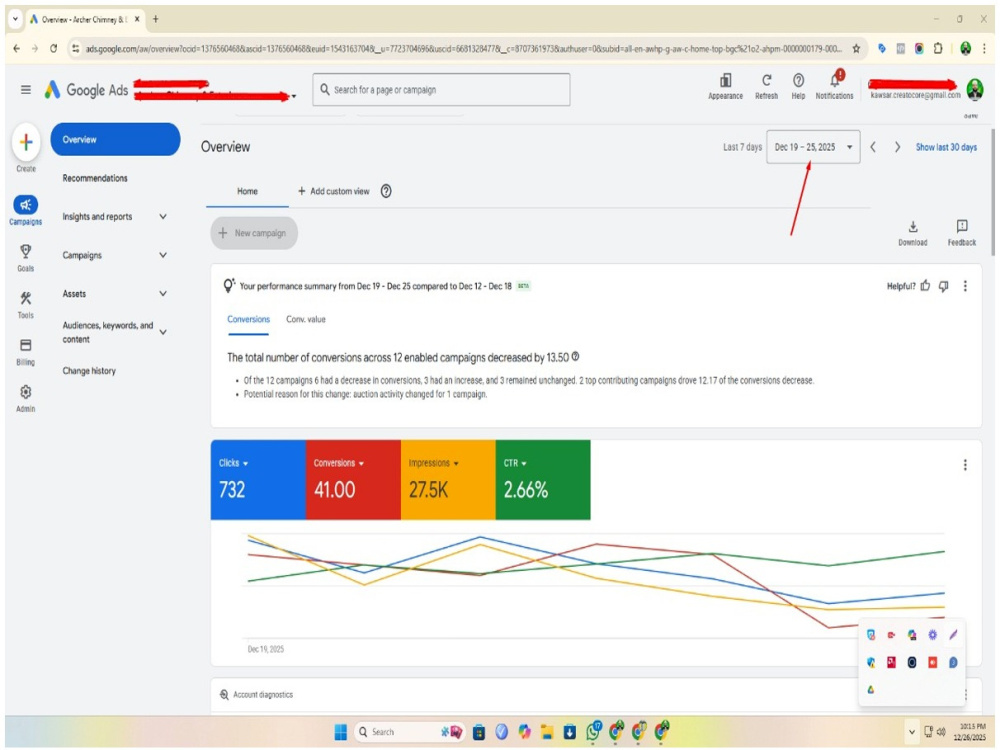Open the Microsoft Store taskbar icon

click(478, 732)
